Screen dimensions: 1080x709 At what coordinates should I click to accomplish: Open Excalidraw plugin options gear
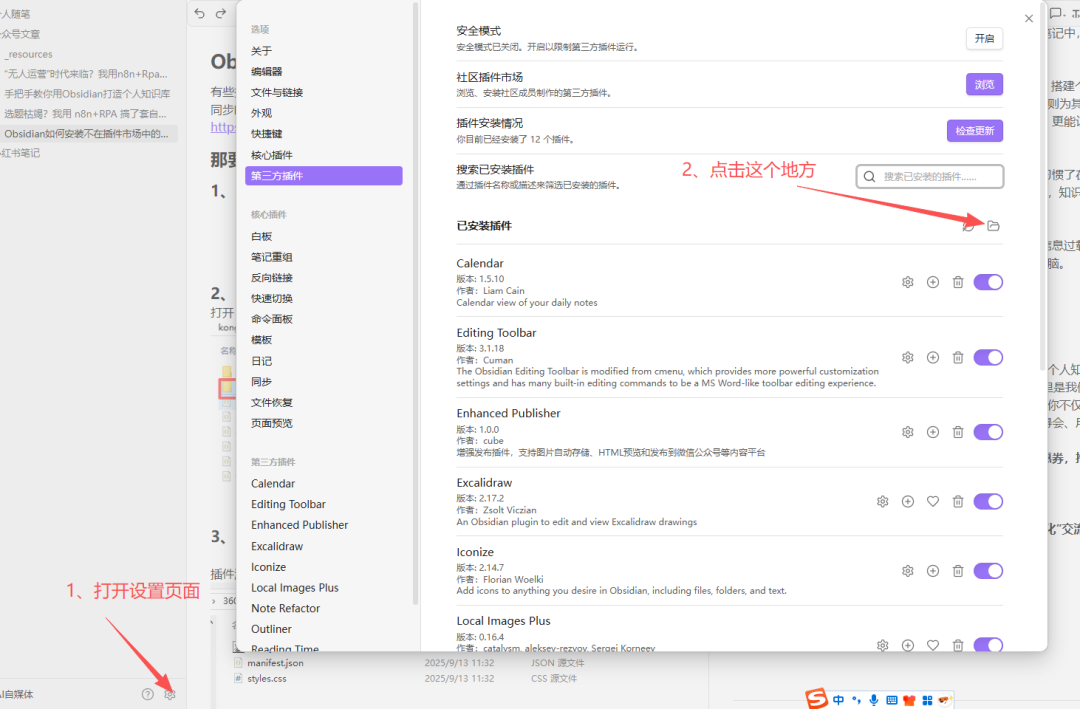[x=882, y=502]
